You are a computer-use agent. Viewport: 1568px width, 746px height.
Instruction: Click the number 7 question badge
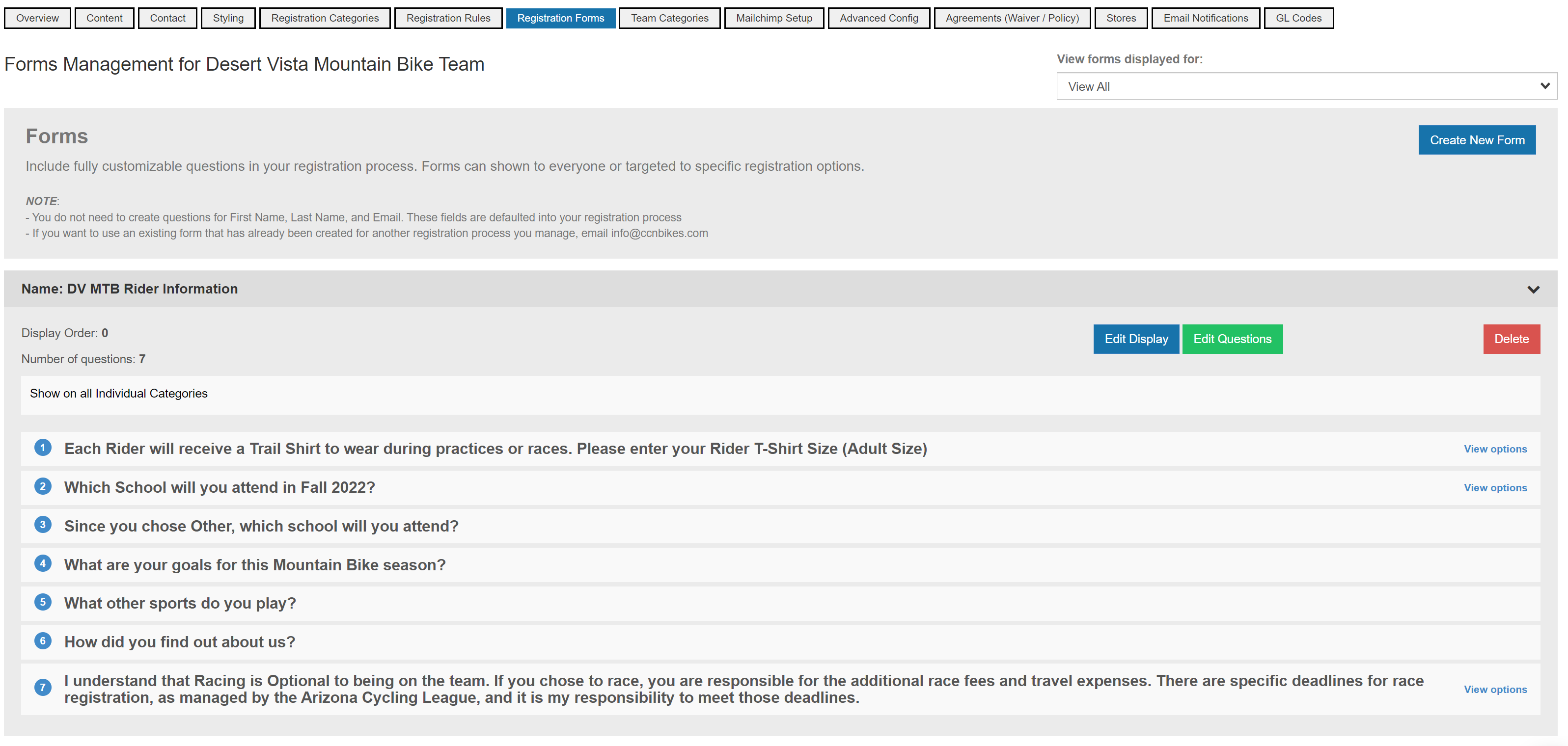coord(43,688)
